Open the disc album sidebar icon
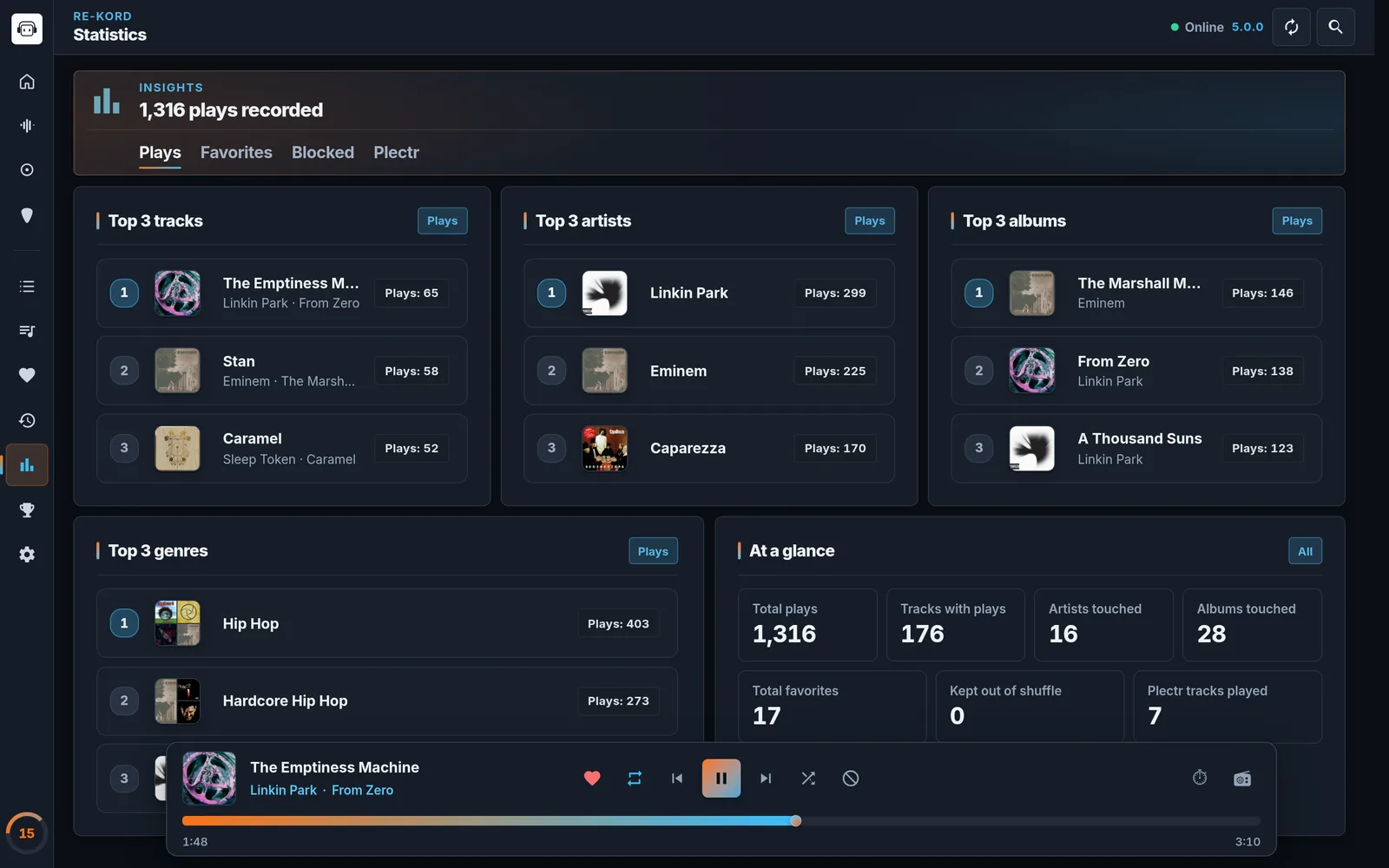Screen dimensions: 1389x868 click(27, 170)
